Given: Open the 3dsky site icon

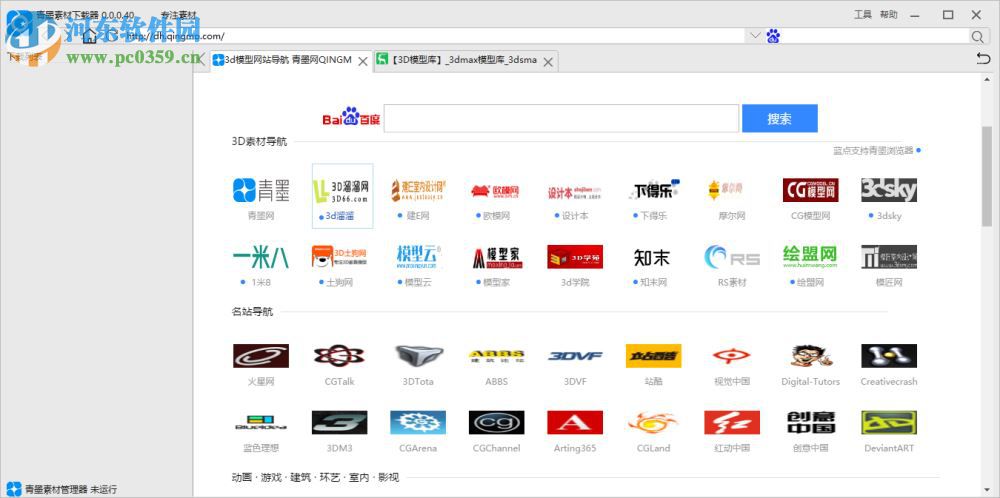Looking at the screenshot, I should [889, 190].
